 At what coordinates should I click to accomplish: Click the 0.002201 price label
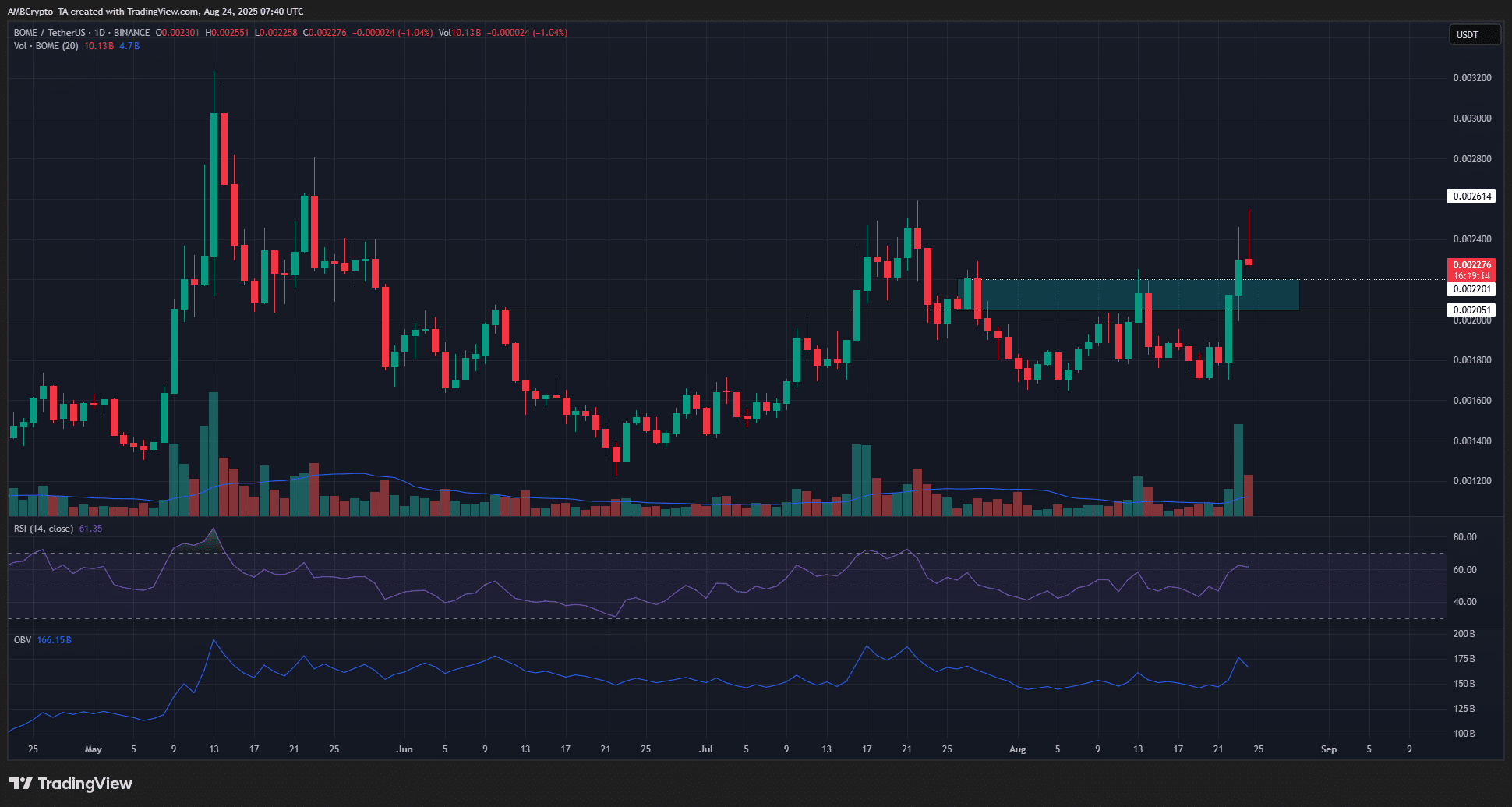1471,289
